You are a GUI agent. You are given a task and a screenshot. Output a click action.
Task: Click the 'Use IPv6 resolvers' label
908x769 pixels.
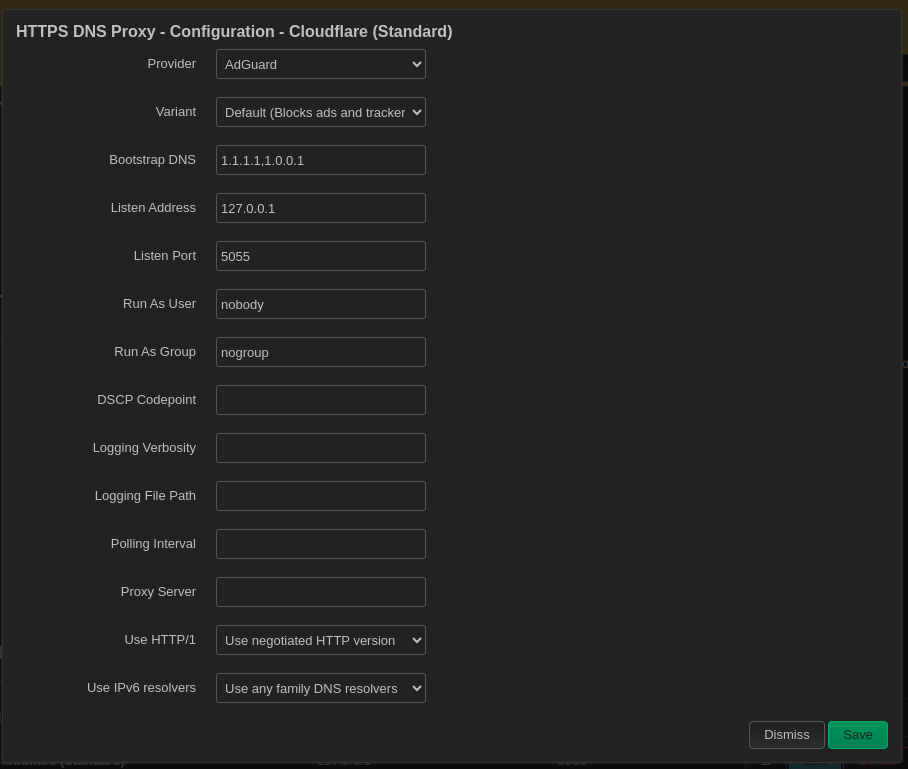click(141, 689)
